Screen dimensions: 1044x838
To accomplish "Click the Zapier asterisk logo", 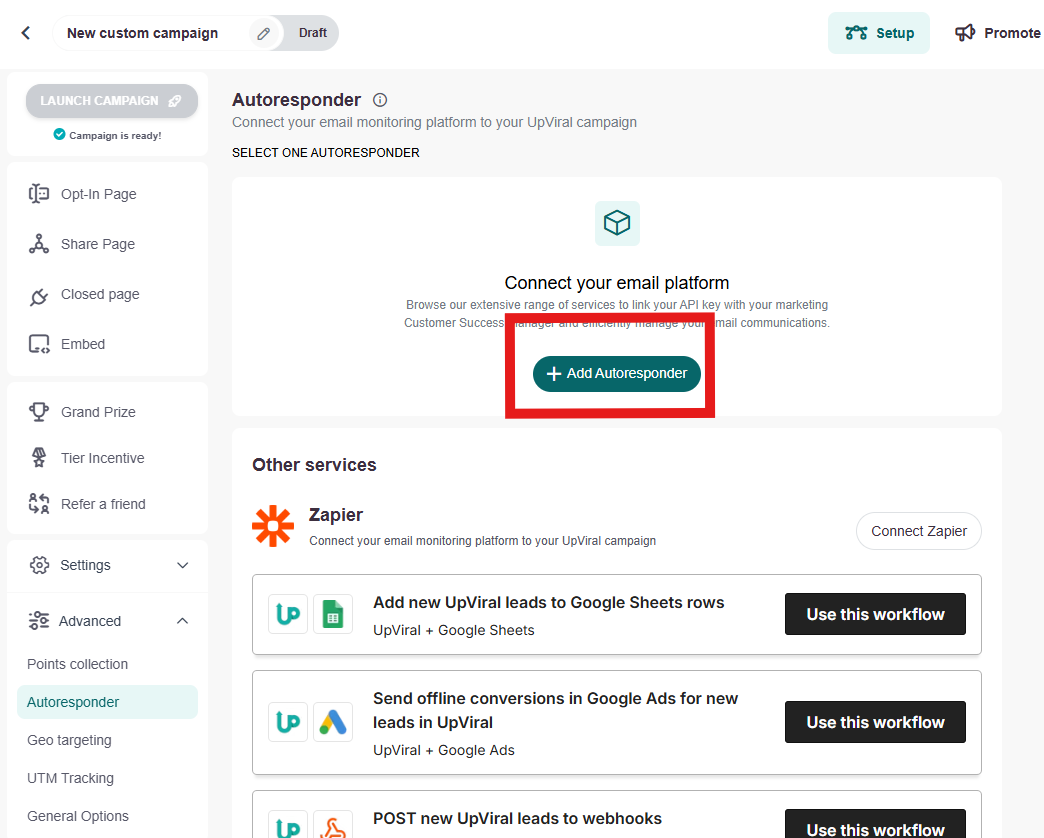I will click(x=273, y=526).
